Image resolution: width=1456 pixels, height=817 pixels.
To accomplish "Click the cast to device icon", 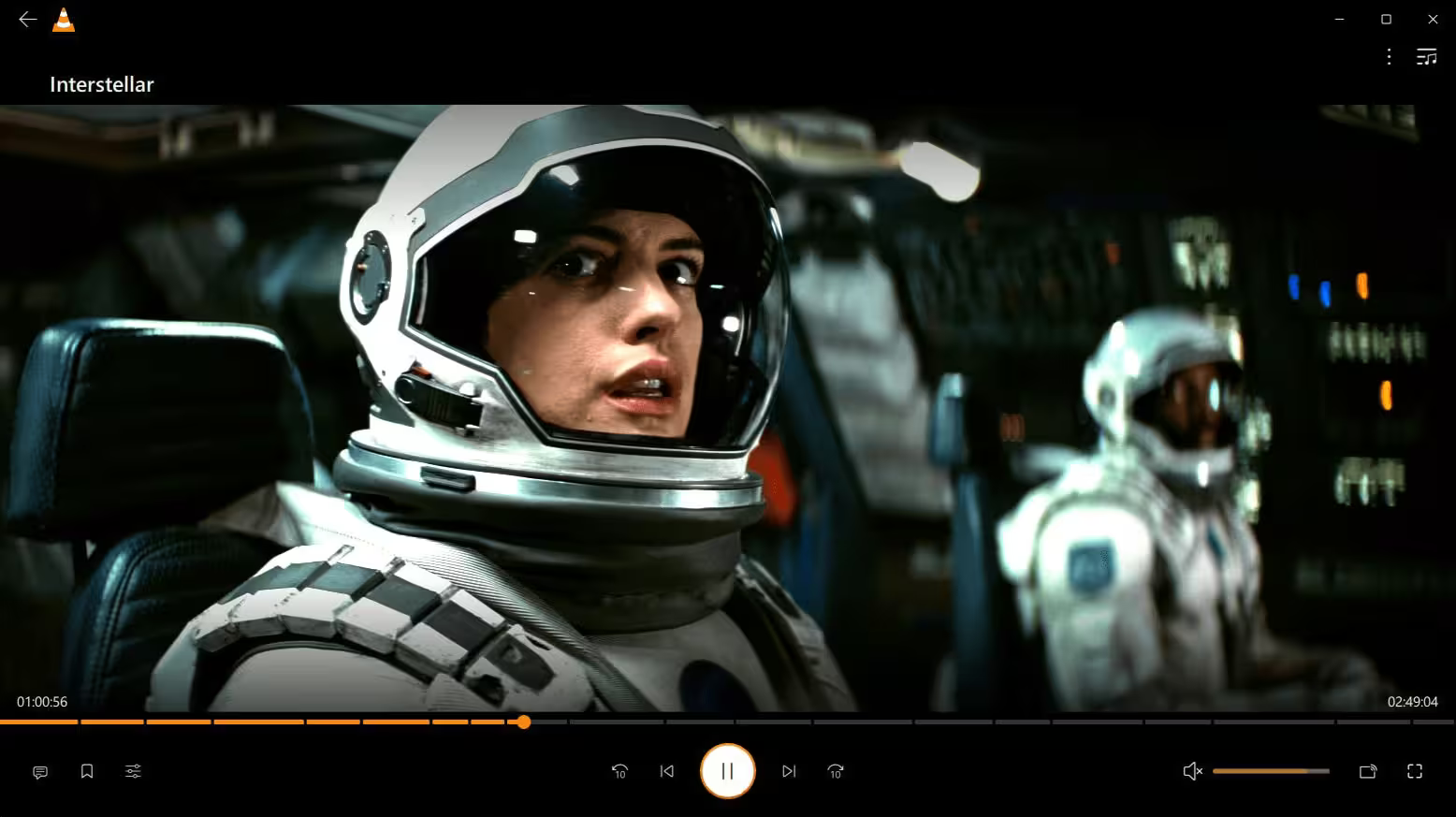I will (1368, 771).
